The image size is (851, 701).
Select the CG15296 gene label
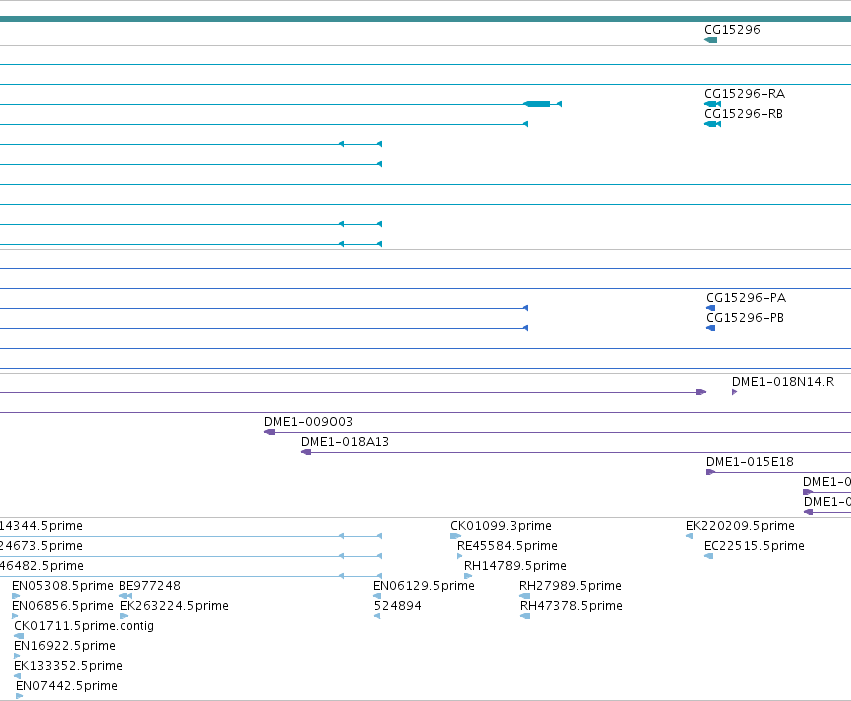coord(732,30)
